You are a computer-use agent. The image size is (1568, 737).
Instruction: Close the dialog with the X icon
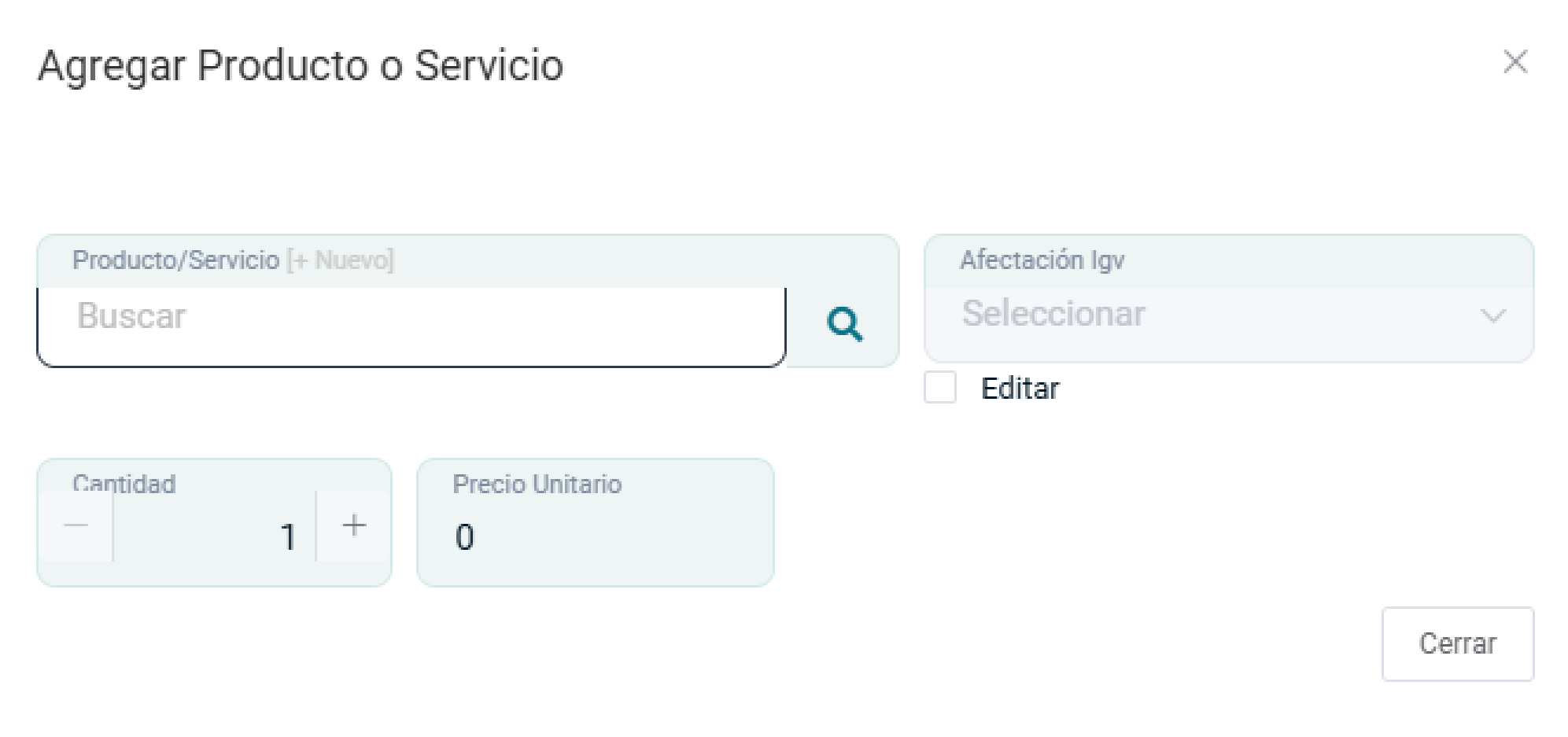[x=1515, y=62]
